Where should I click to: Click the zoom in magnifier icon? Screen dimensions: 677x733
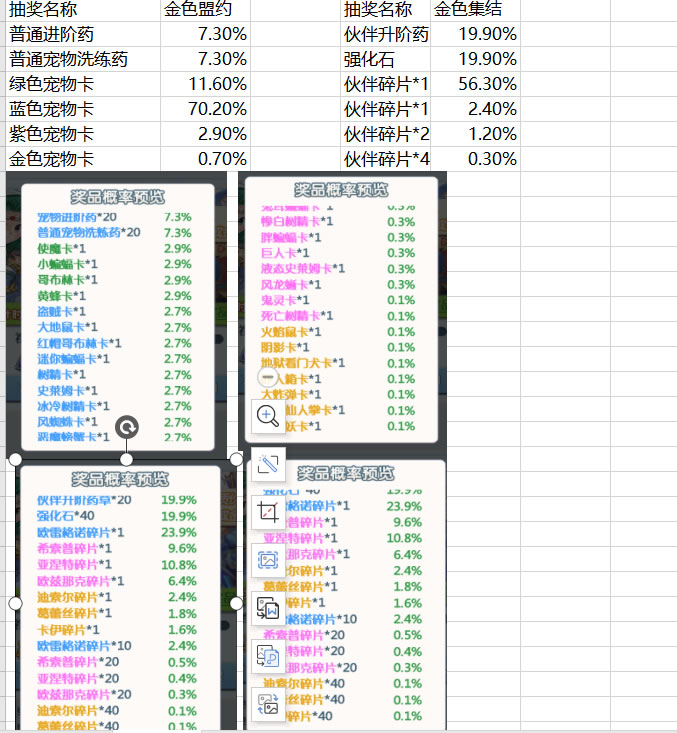tap(268, 416)
